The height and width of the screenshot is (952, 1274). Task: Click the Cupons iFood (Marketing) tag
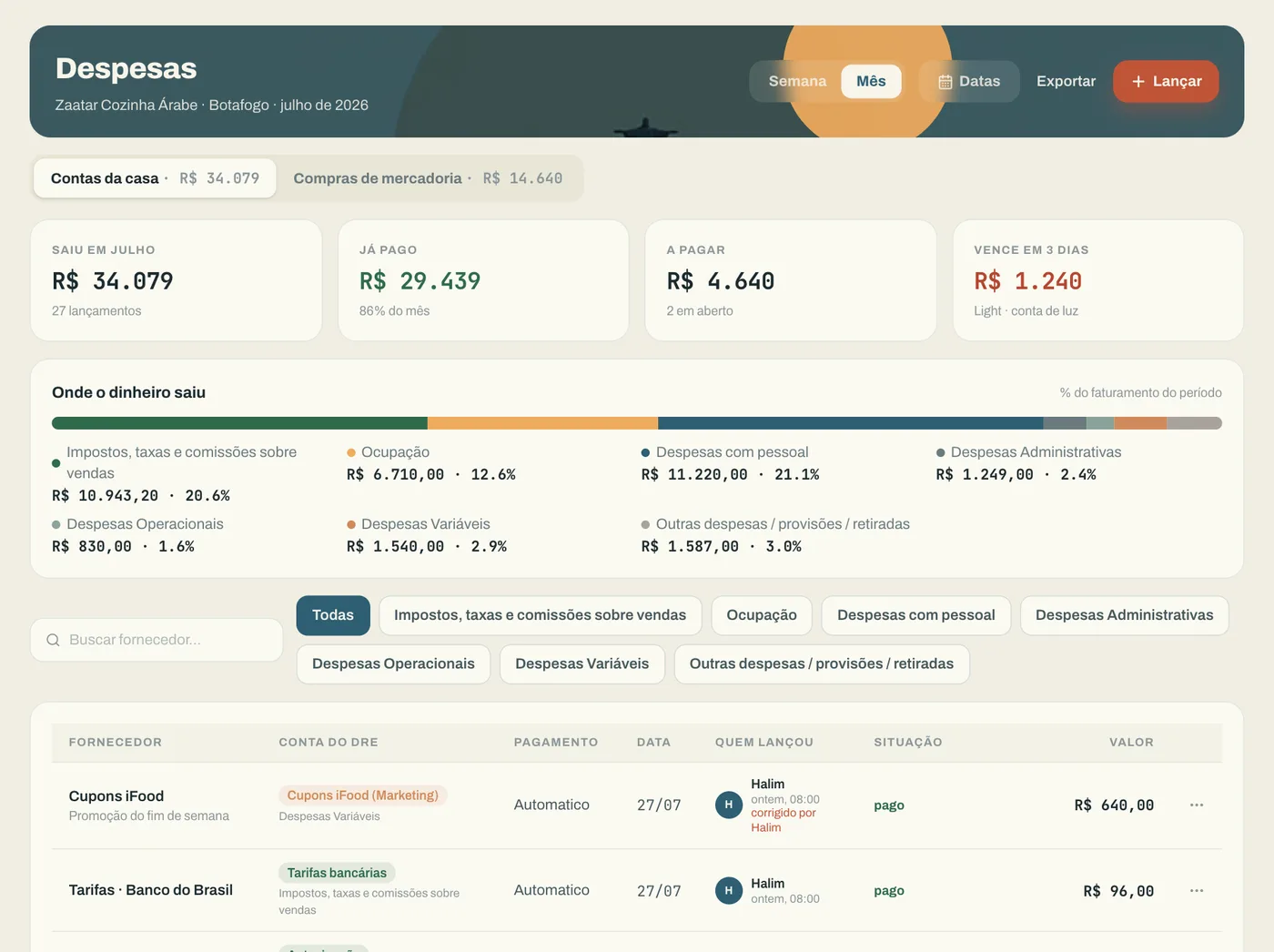click(363, 795)
